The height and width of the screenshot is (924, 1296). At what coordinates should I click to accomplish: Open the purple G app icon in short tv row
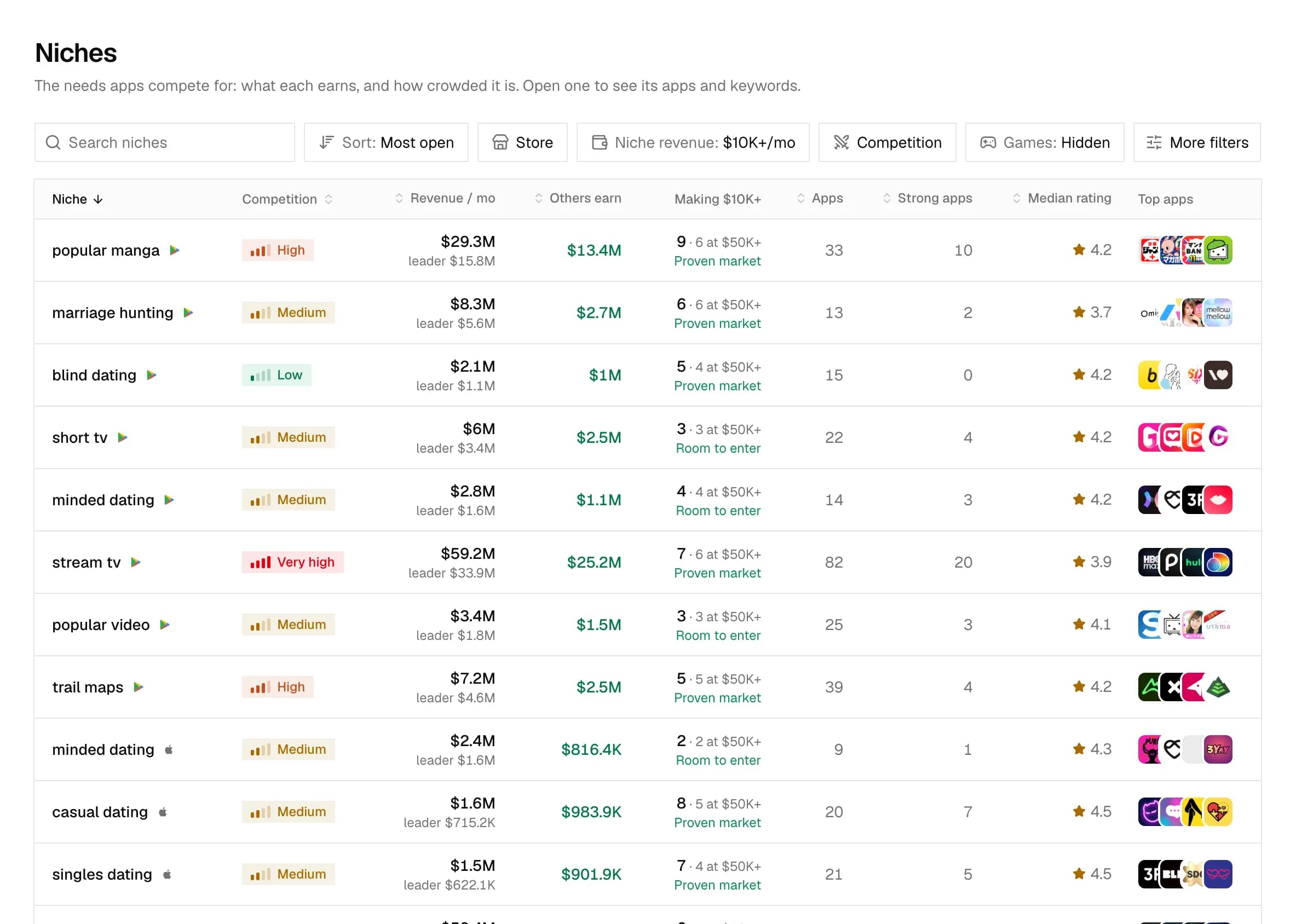(1218, 437)
